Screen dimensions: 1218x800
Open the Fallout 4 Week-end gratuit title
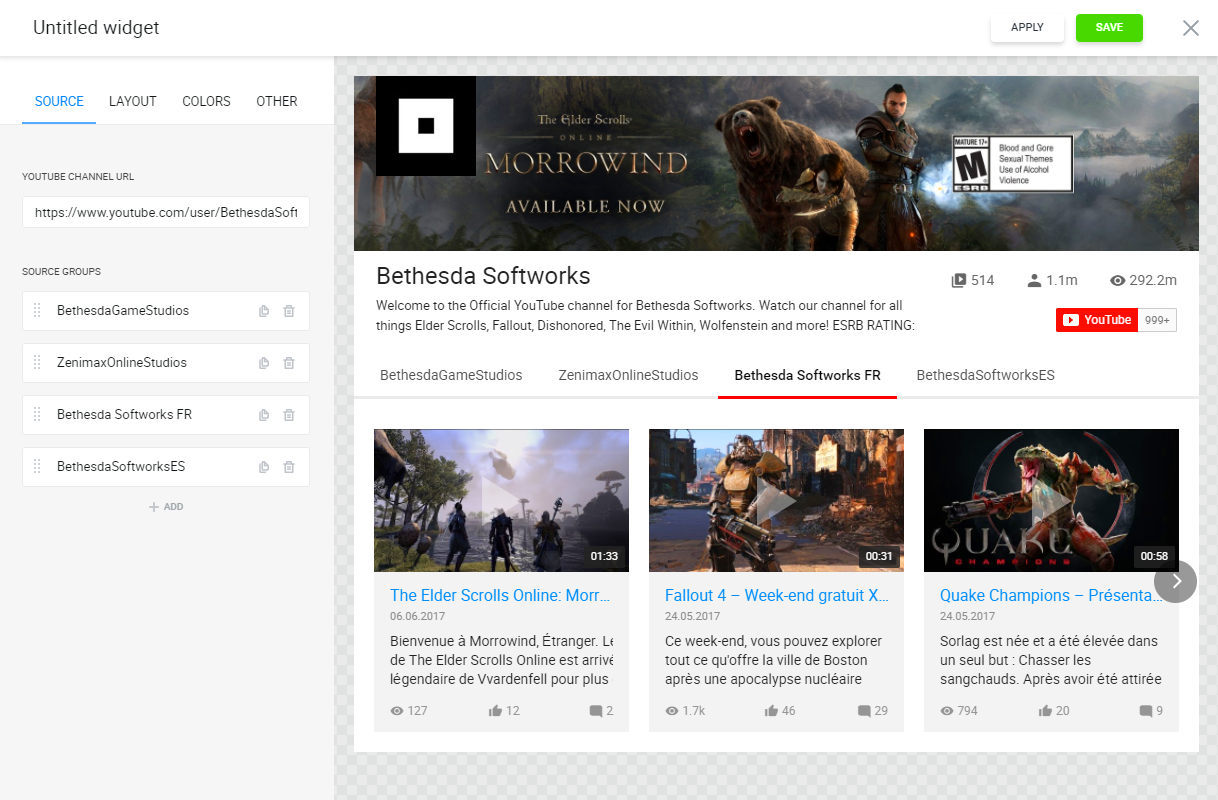pos(777,595)
